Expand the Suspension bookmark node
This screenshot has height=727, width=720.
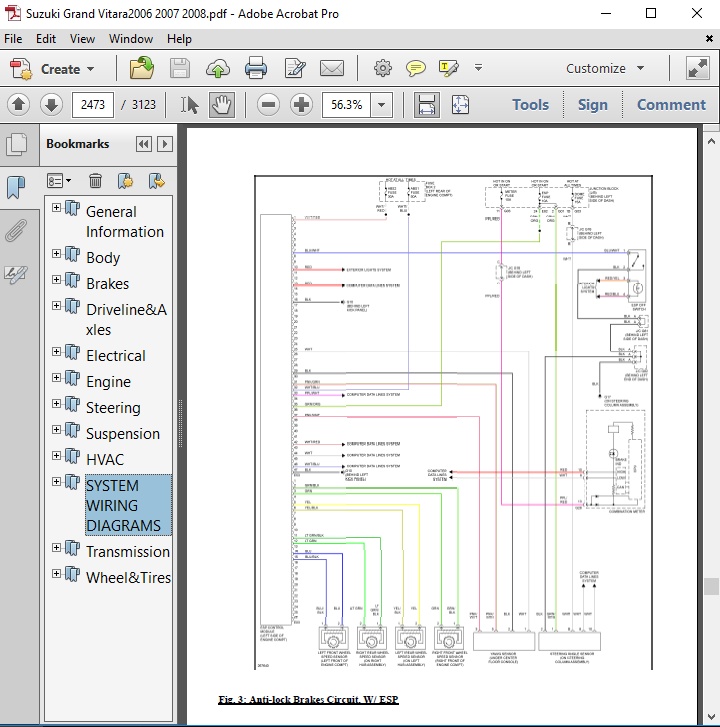click(56, 429)
